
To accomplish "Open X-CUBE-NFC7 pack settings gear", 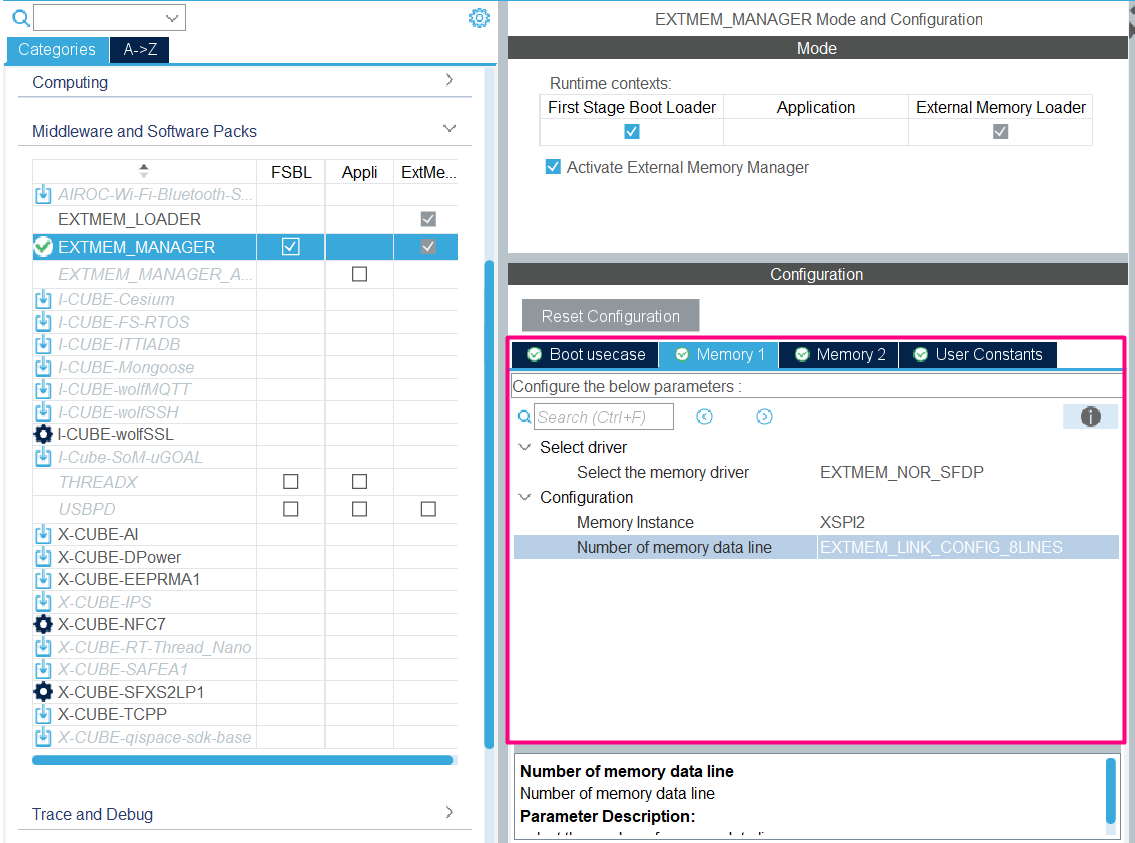I will tap(42, 623).
